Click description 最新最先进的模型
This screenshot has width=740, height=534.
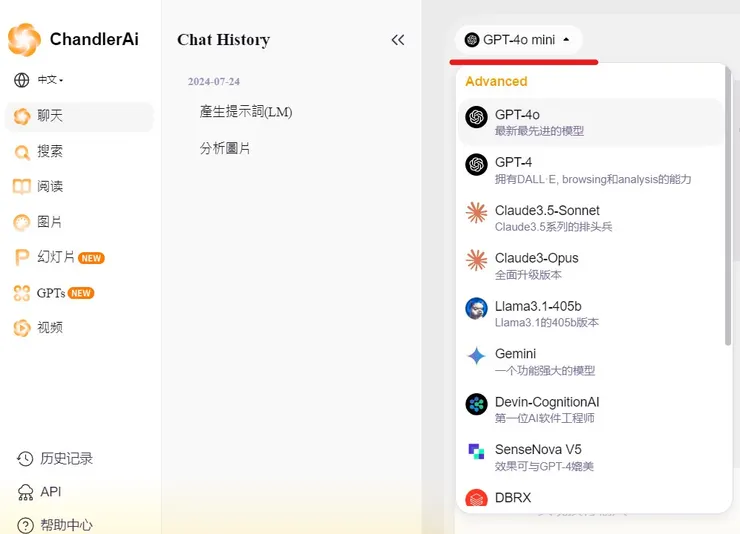coord(539,131)
